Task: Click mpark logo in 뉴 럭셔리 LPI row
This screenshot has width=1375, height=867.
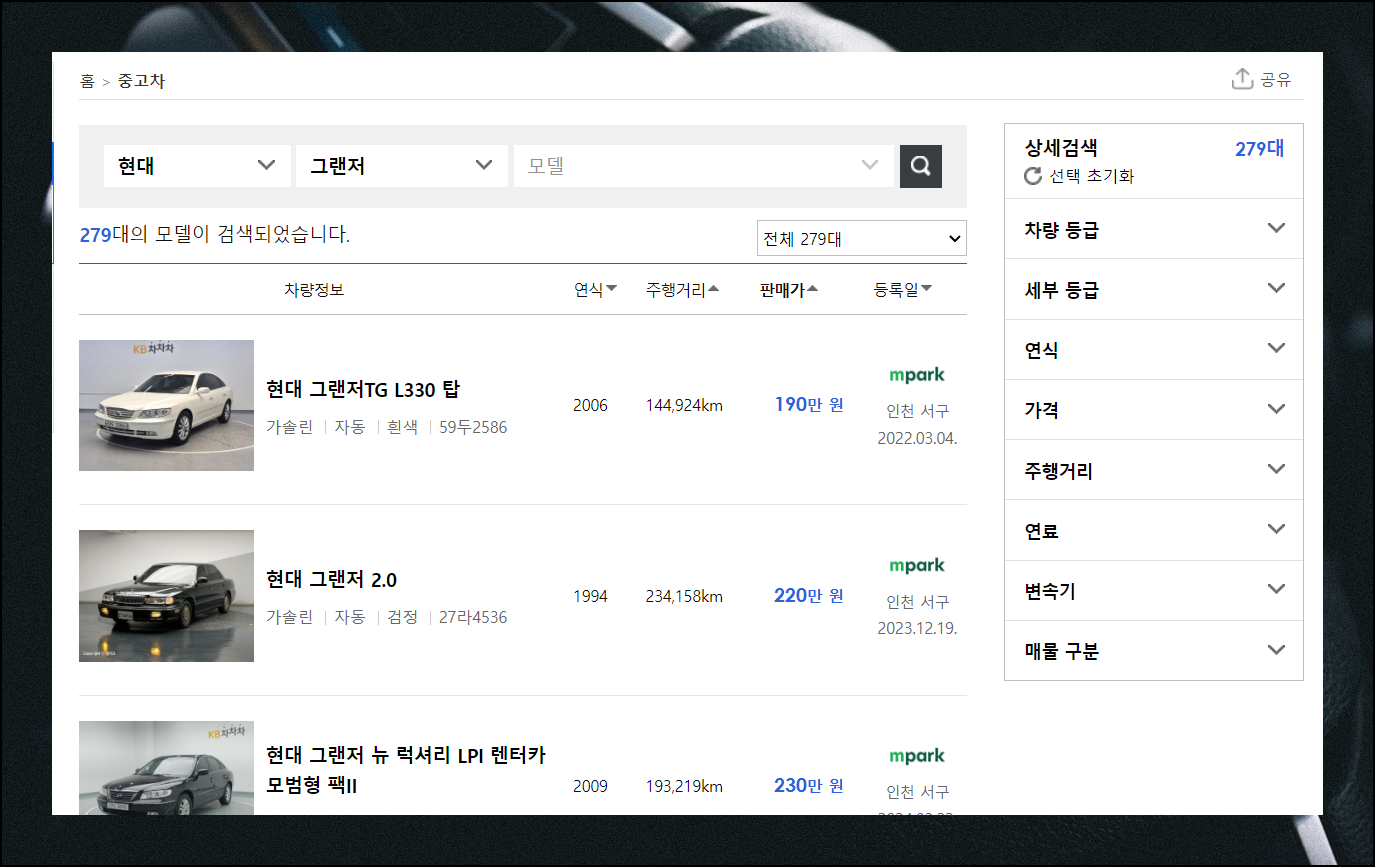Action: [917, 755]
